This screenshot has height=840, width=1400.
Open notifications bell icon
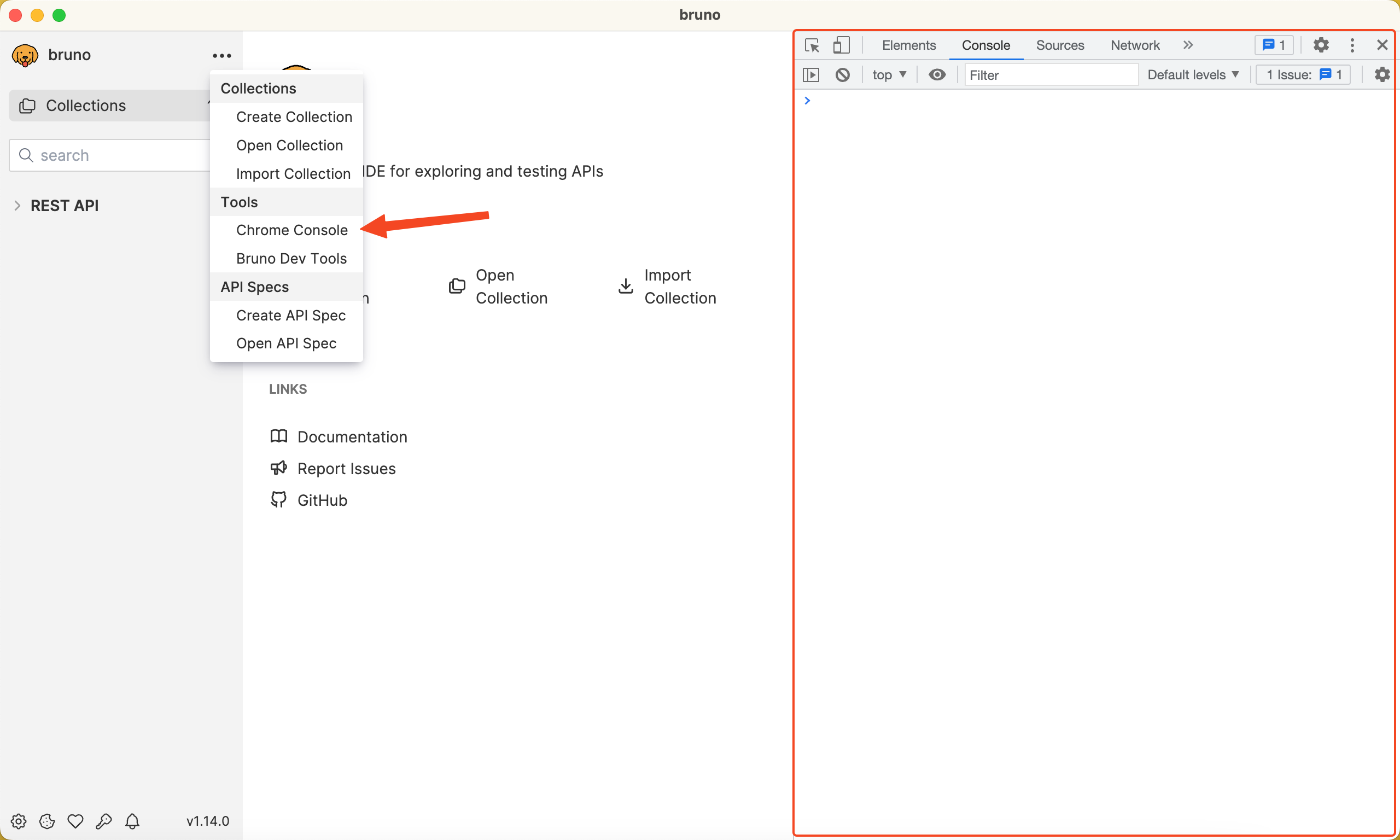click(x=132, y=821)
